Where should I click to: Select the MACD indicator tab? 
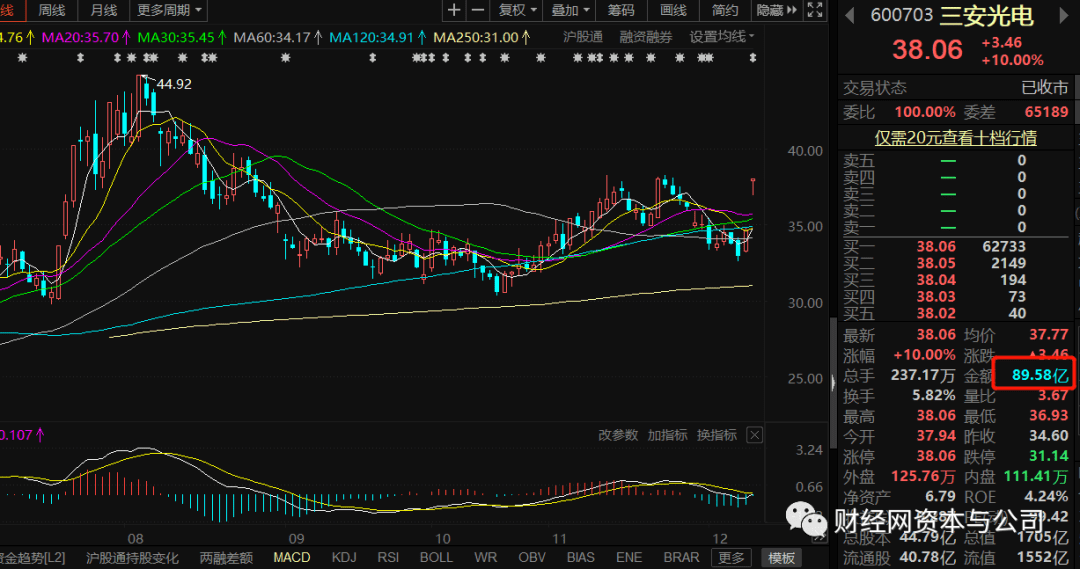[291, 557]
